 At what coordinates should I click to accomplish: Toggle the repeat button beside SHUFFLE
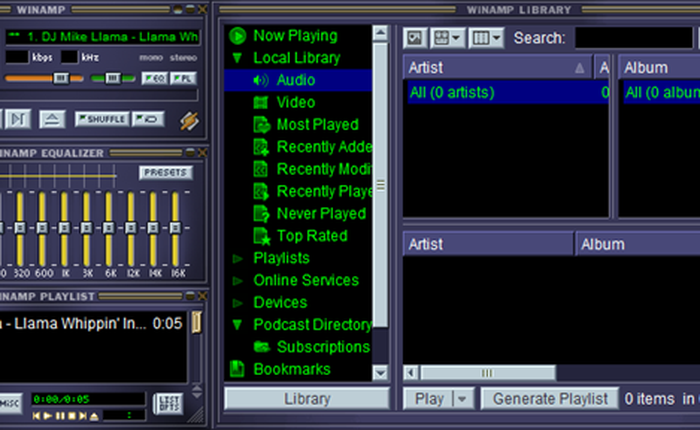[148, 119]
